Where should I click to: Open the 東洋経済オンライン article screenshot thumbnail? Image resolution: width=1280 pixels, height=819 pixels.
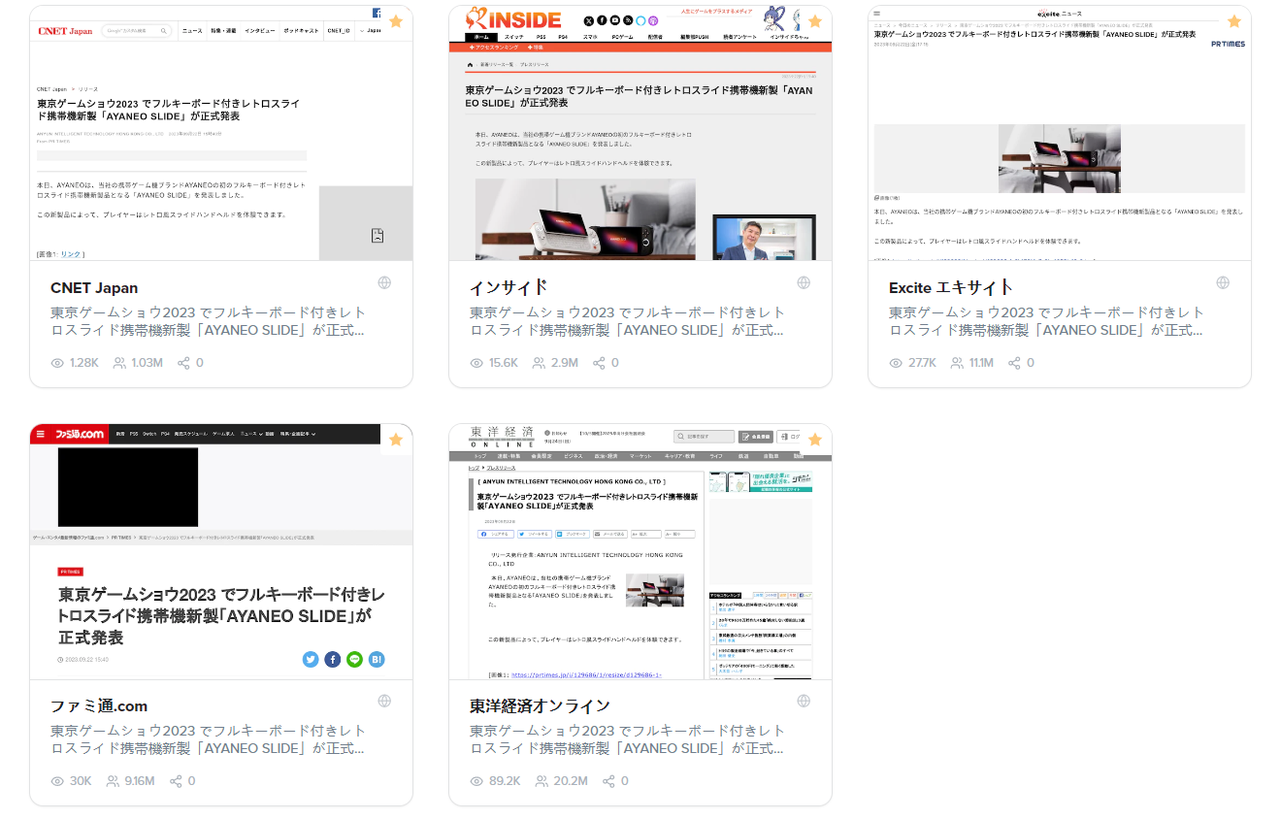click(x=640, y=551)
